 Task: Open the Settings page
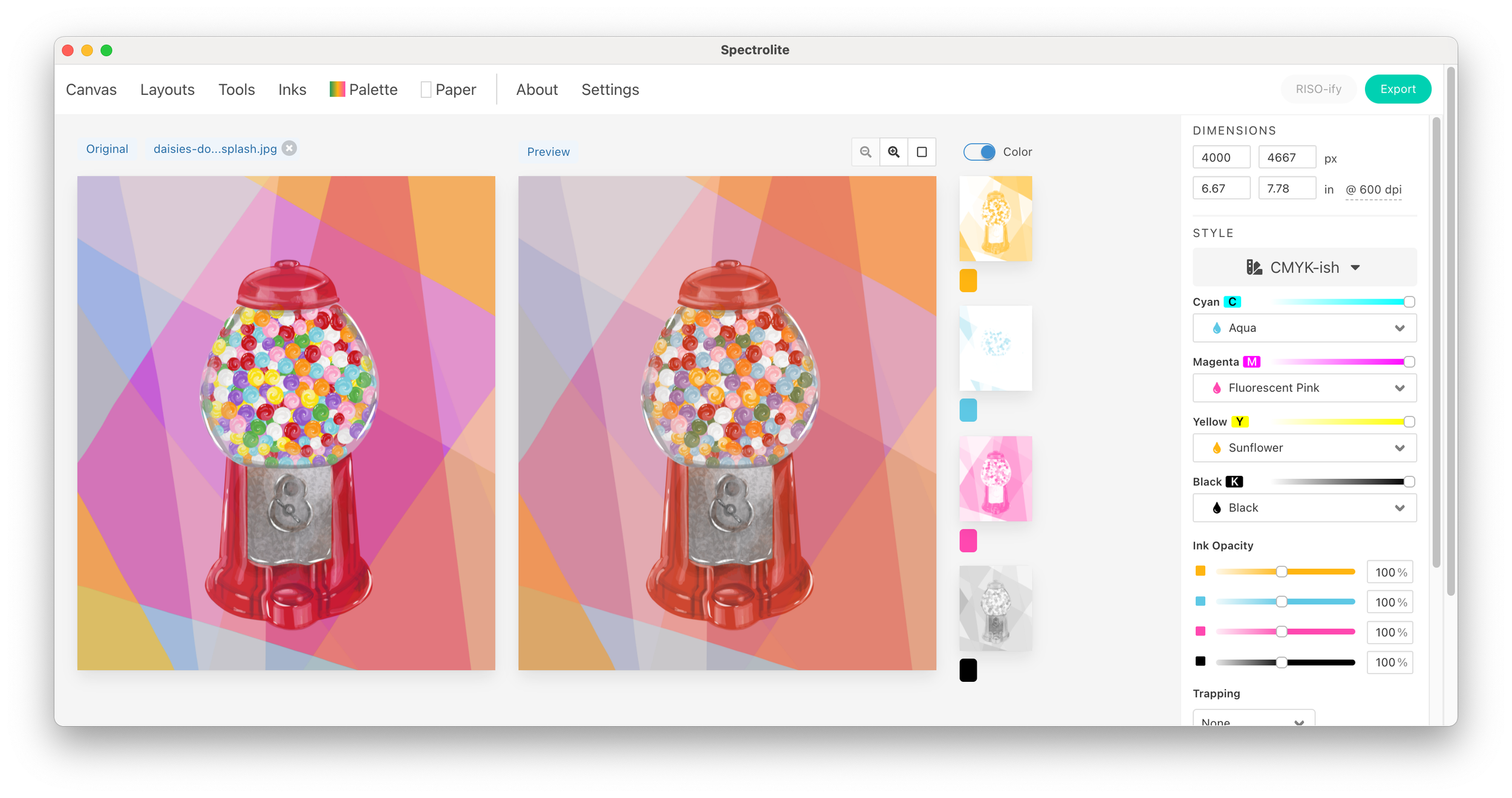tap(610, 89)
